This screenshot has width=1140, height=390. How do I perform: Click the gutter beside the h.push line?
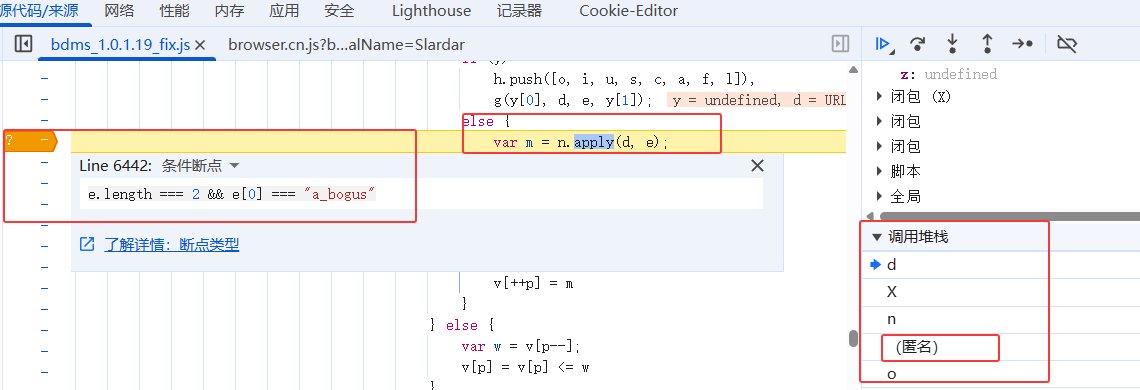44,79
